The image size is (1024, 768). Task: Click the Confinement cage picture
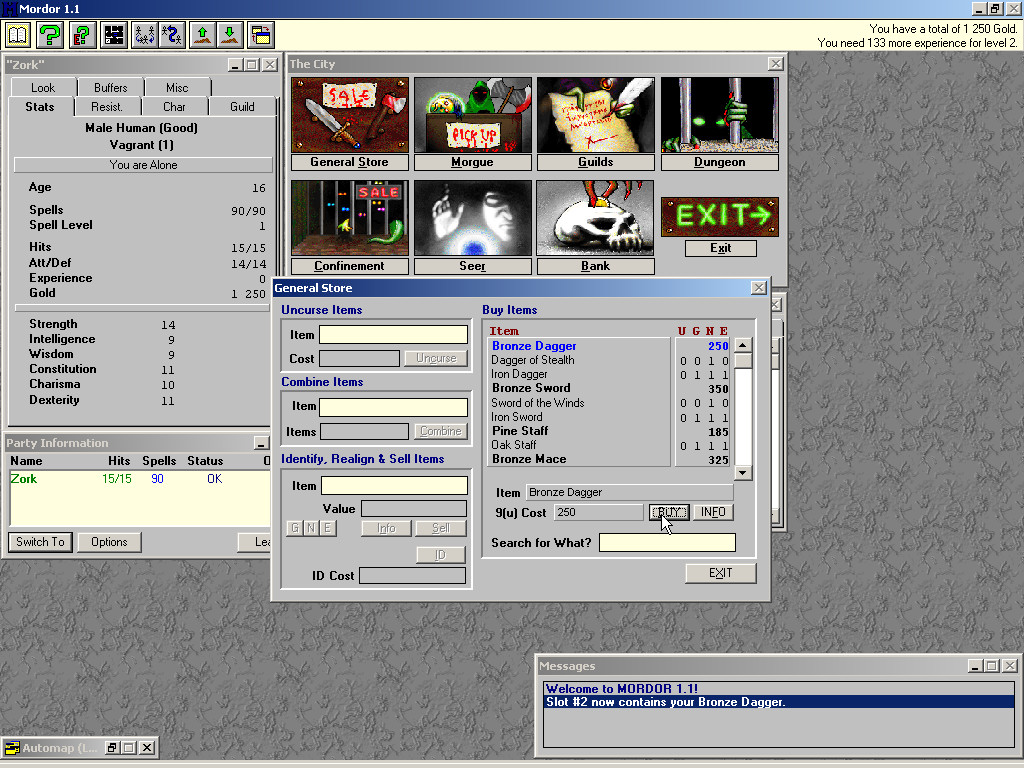pos(350,217)
